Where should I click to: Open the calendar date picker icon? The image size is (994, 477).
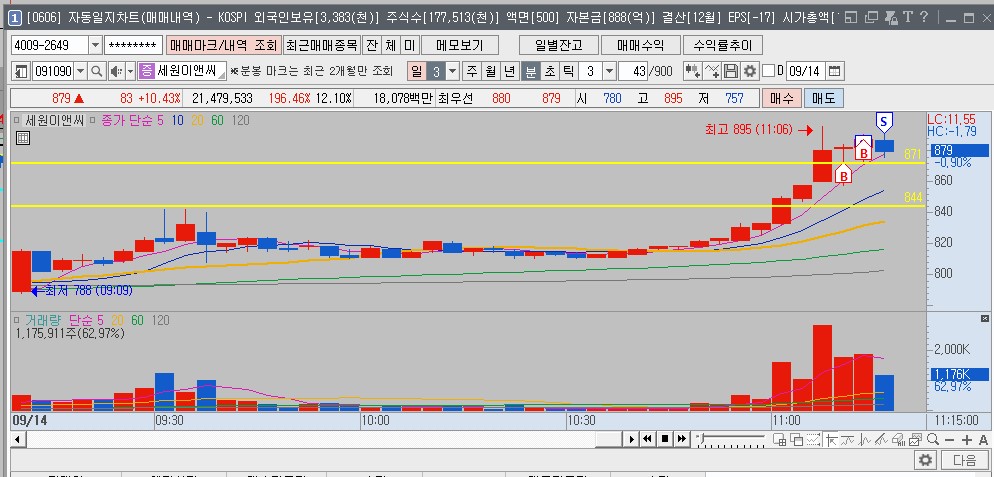836,71
